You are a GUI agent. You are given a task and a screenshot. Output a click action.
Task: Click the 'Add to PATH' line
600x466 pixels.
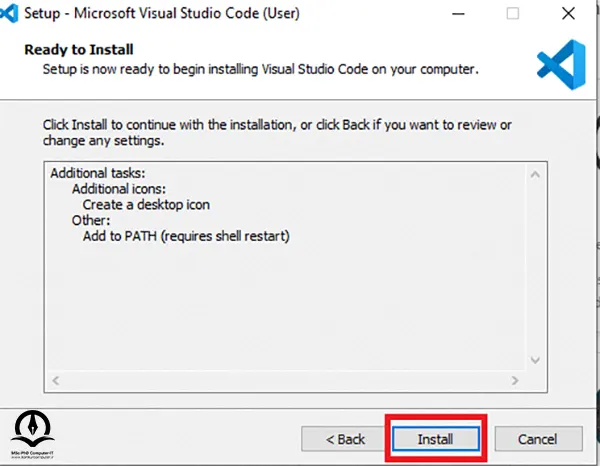click(x=186, y=236)
